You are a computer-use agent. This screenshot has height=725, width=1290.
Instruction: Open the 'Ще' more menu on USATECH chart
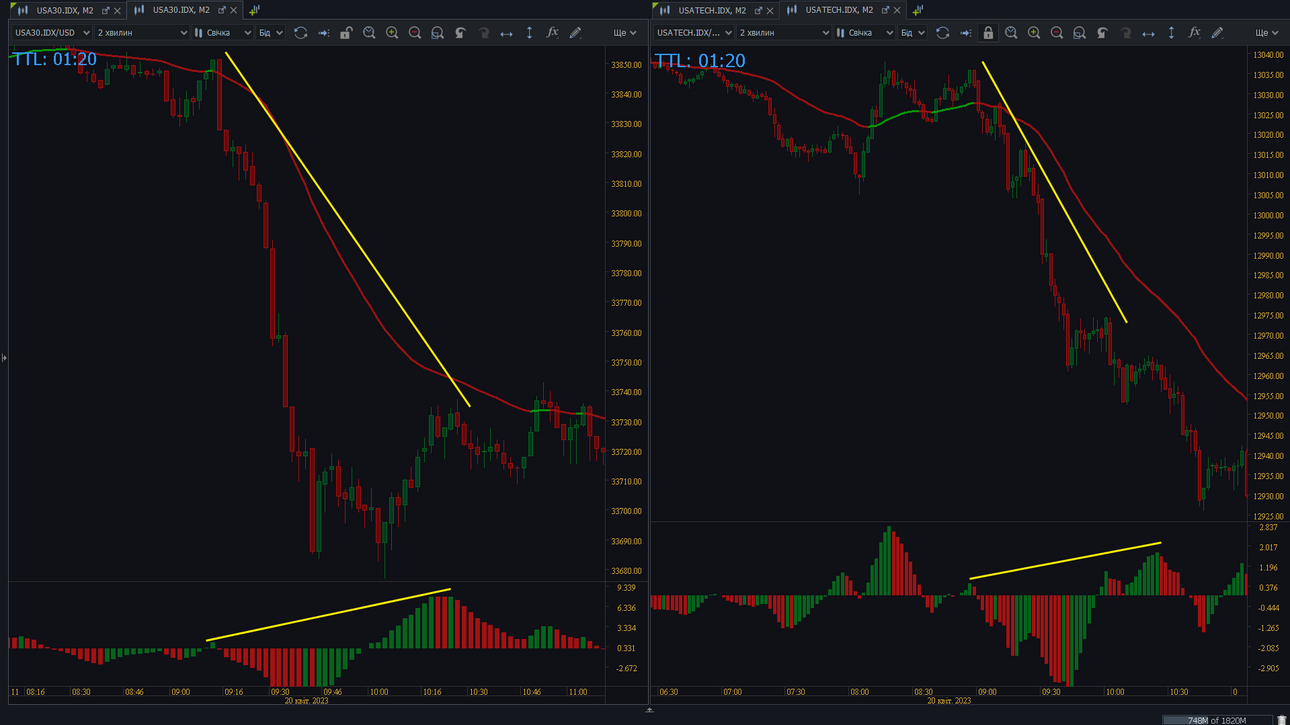pos(1266,33)
